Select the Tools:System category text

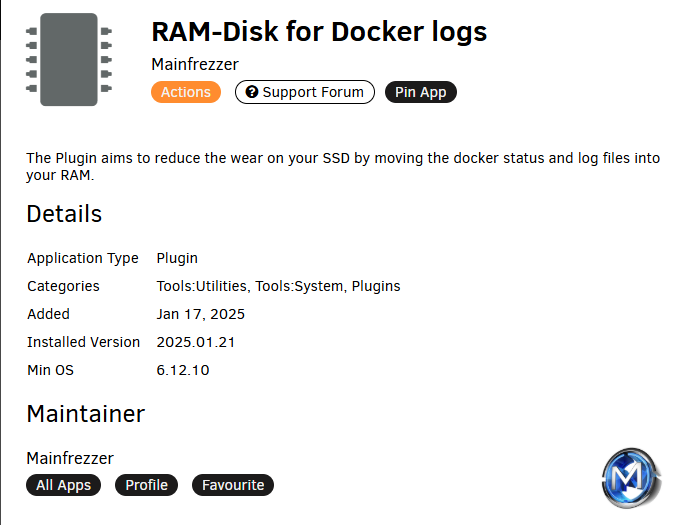tap(299, 286)
